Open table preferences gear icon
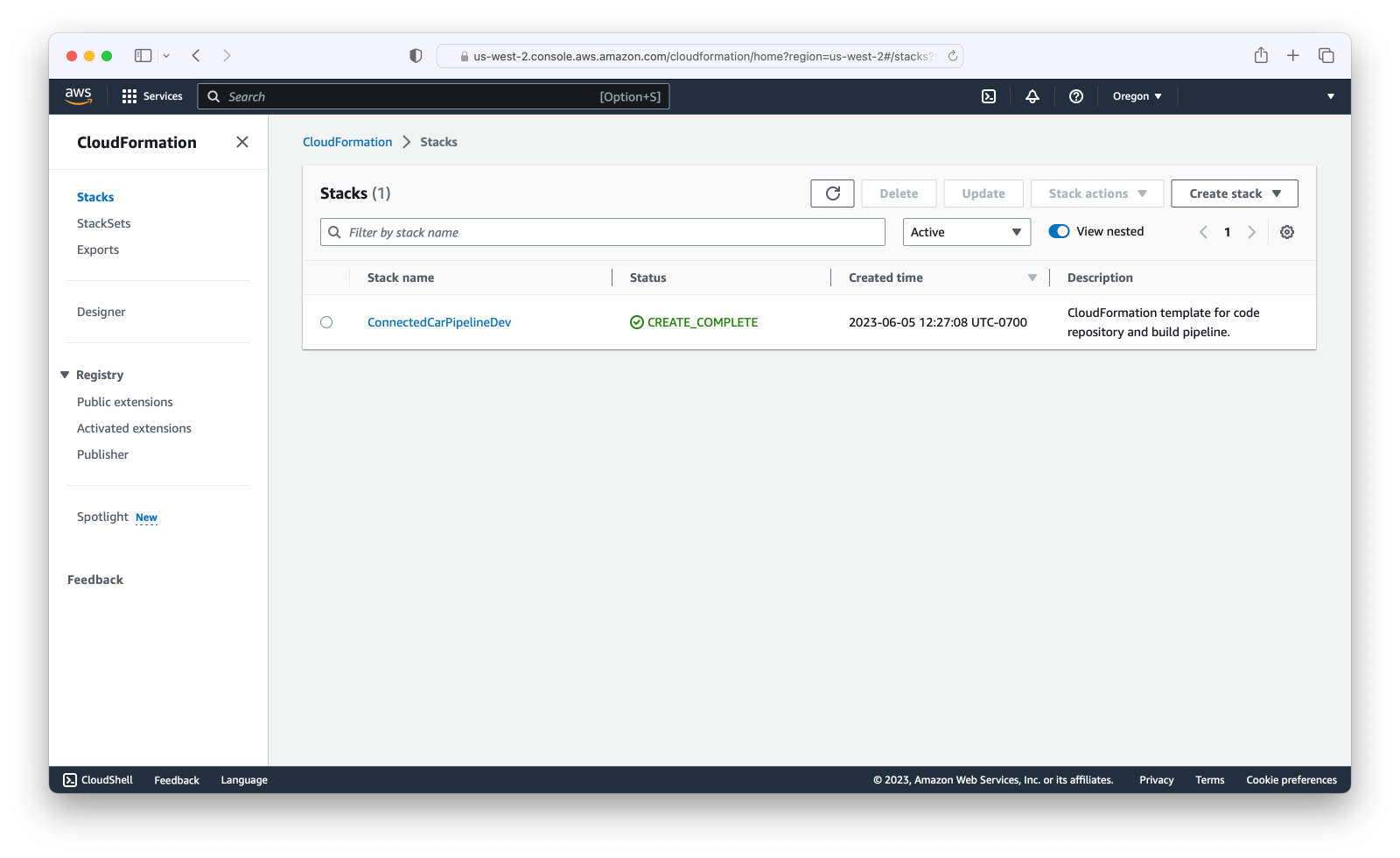Screen dimensions: 1400x858 [x=1287, y=232]
